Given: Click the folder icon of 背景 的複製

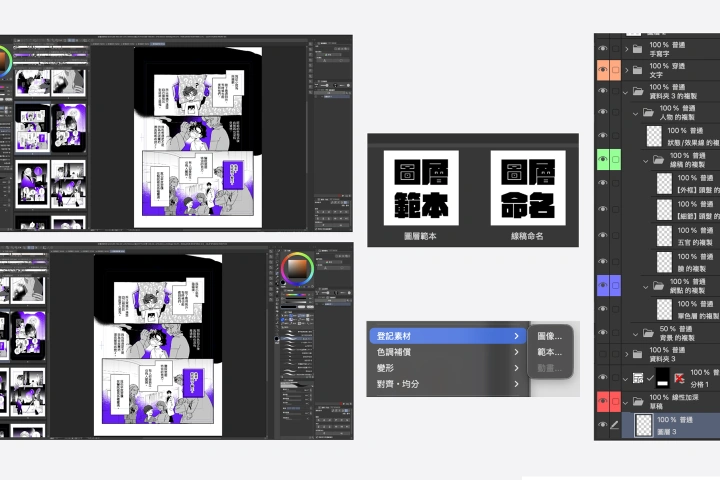Looking at the screenshot, I should click(648, 333).
